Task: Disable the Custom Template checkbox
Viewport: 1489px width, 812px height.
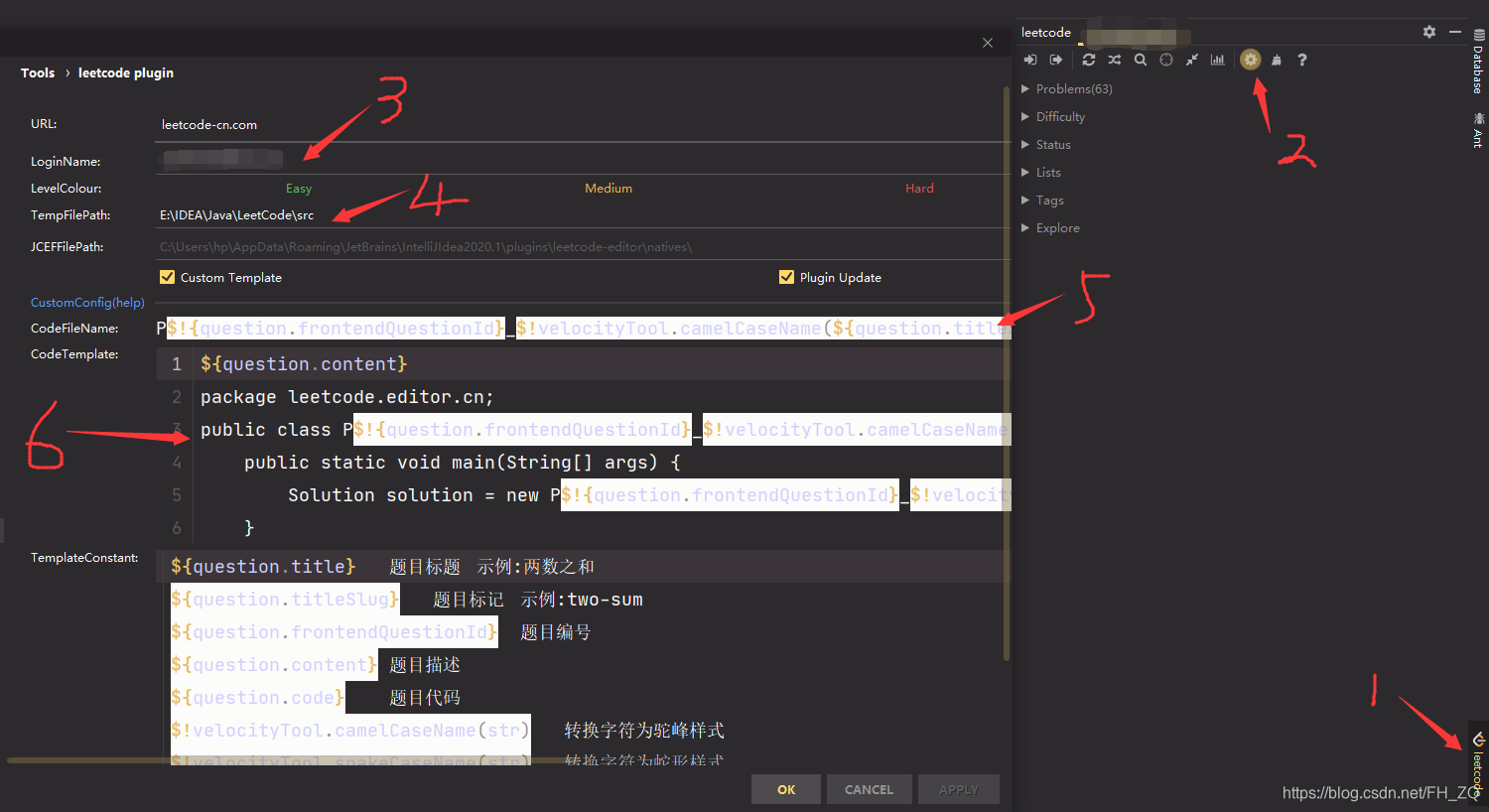Action: [168, 277]
